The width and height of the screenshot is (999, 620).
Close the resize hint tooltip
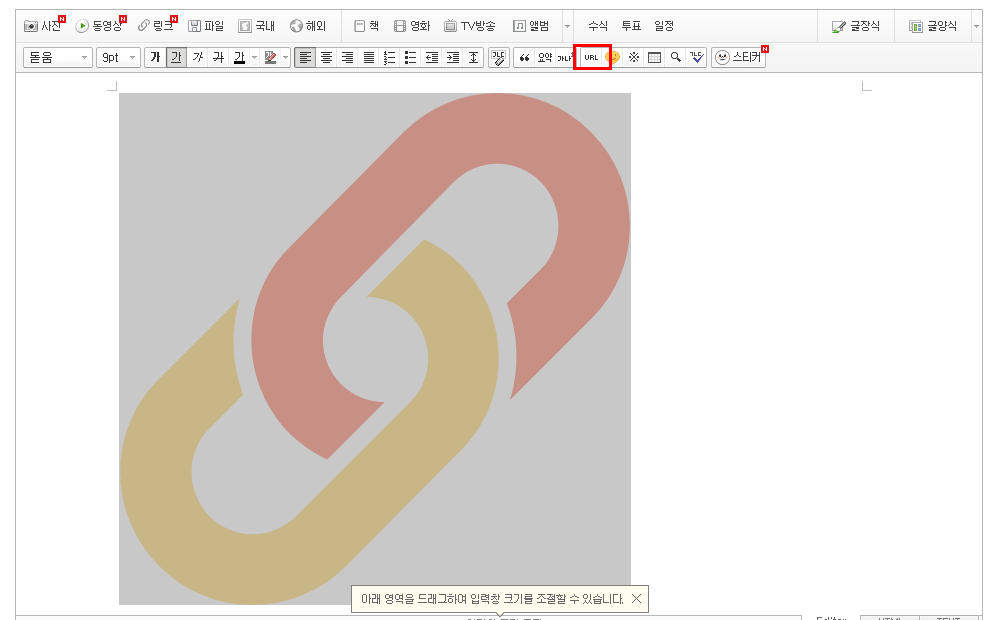[x=636, y=598]
